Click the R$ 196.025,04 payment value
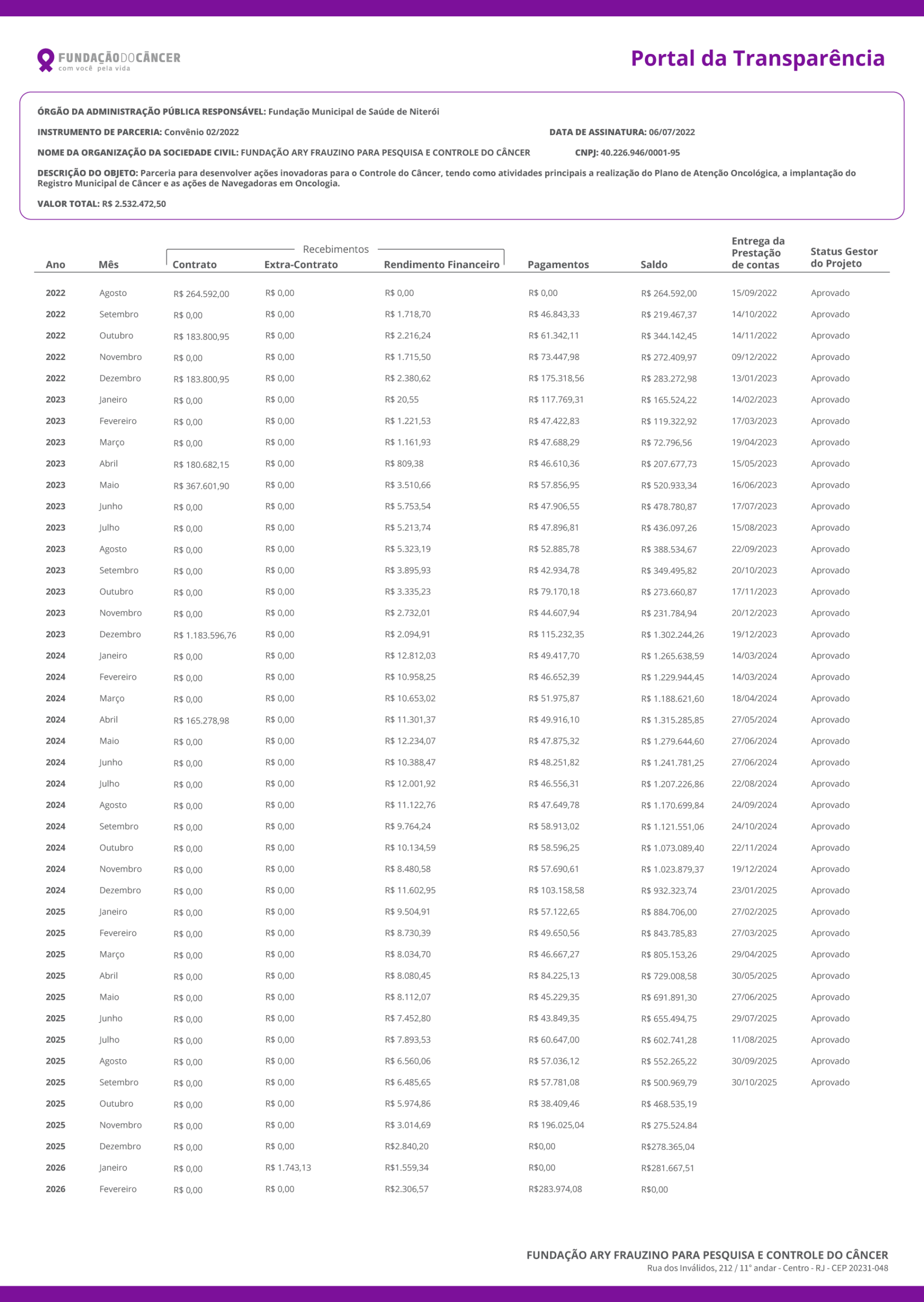Screen dimensions: 924x1302 click(x=555, y=1125)
